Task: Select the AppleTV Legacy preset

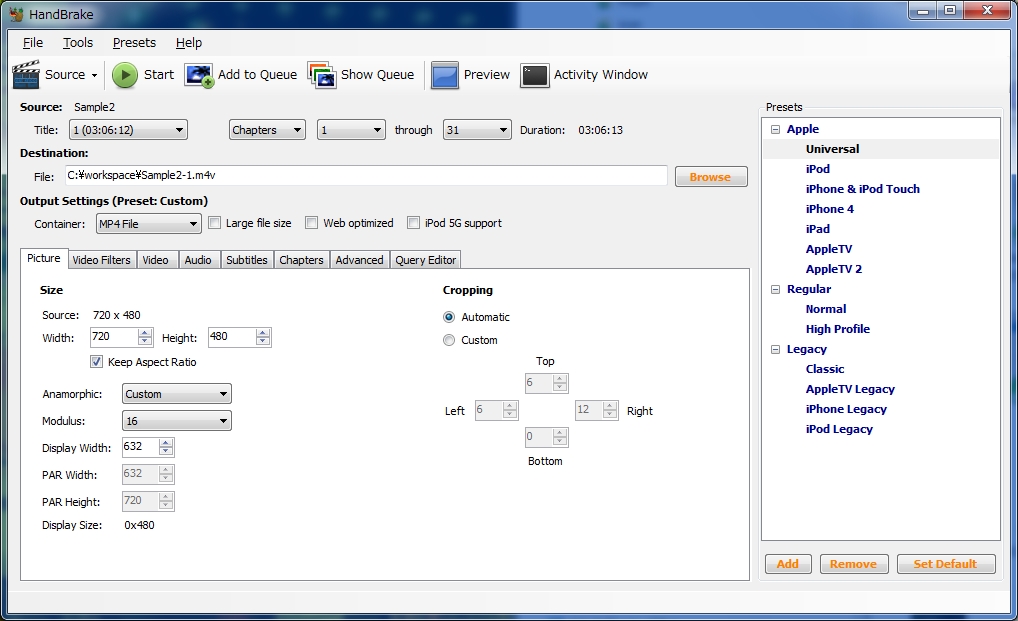Action: tap(850, 389)
